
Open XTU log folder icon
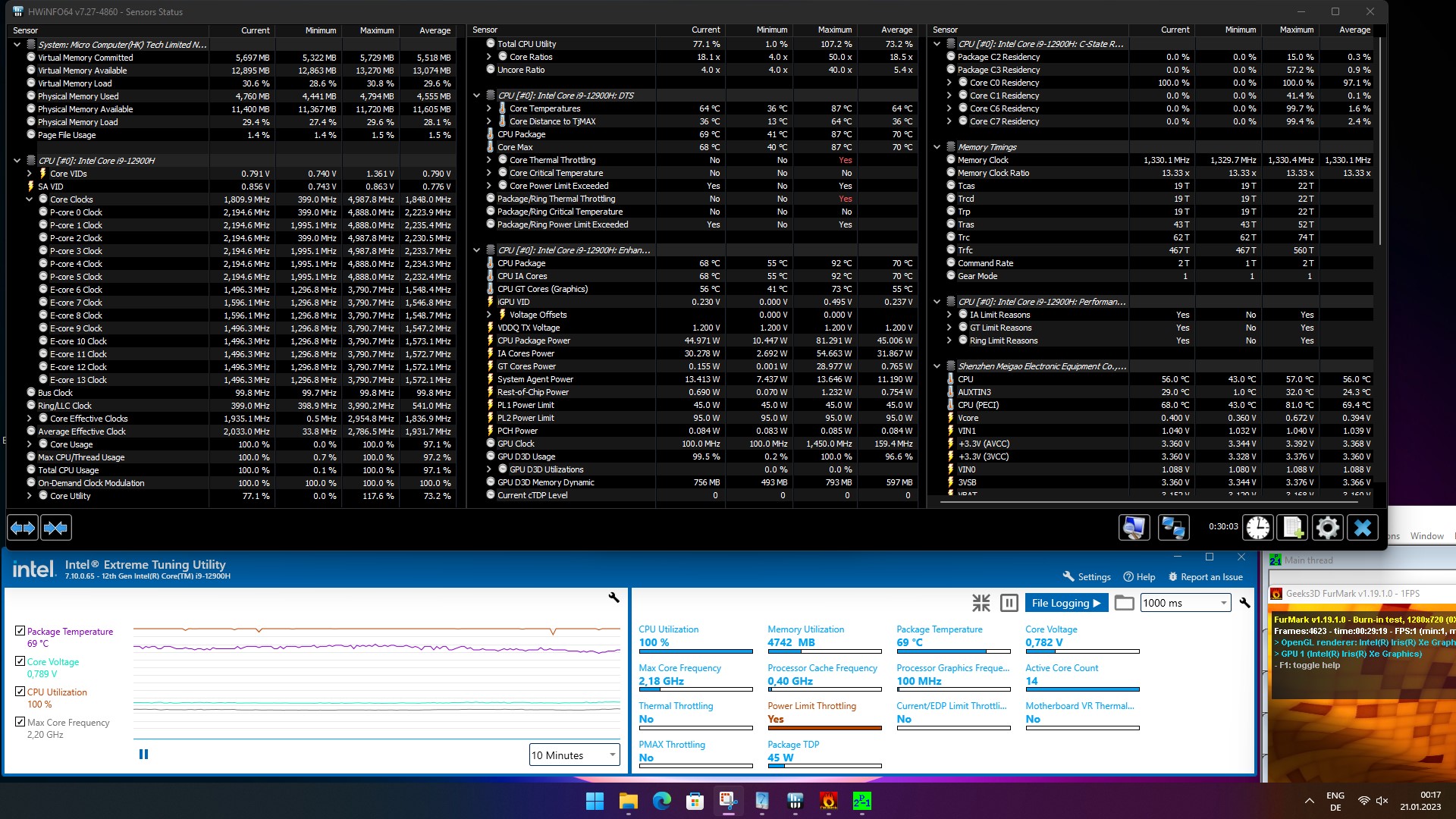click(x=1125, y=603)
